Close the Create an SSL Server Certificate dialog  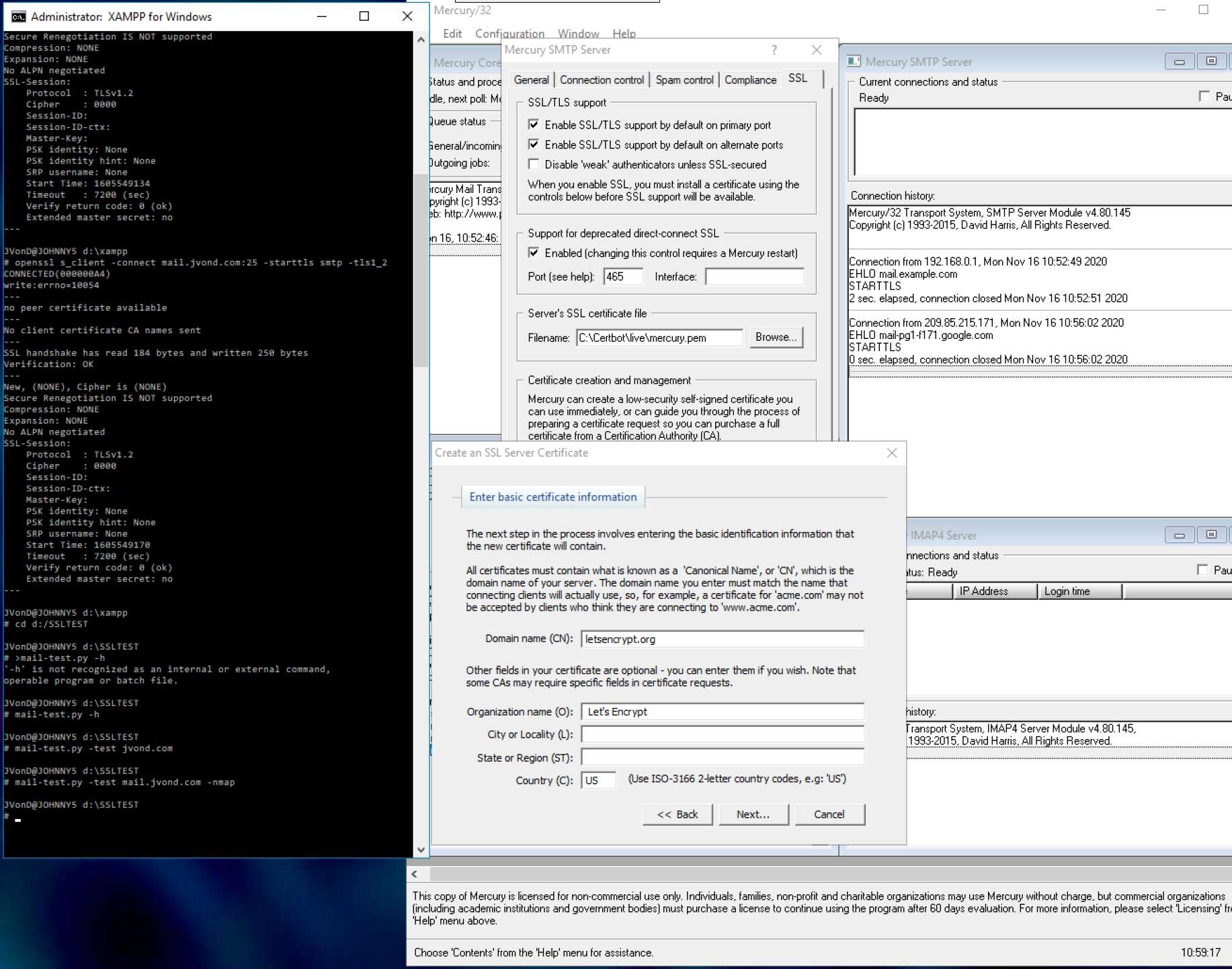pos(891,453)
